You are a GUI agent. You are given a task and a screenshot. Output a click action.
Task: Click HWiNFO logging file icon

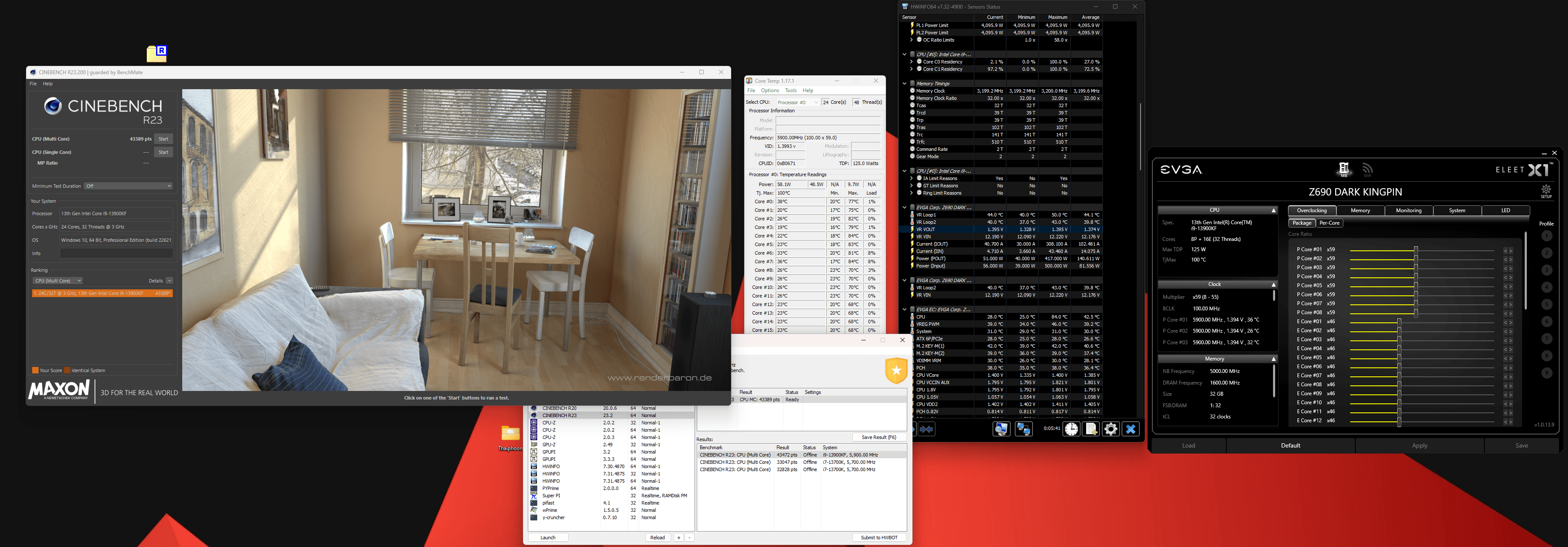pos(1091,429)
